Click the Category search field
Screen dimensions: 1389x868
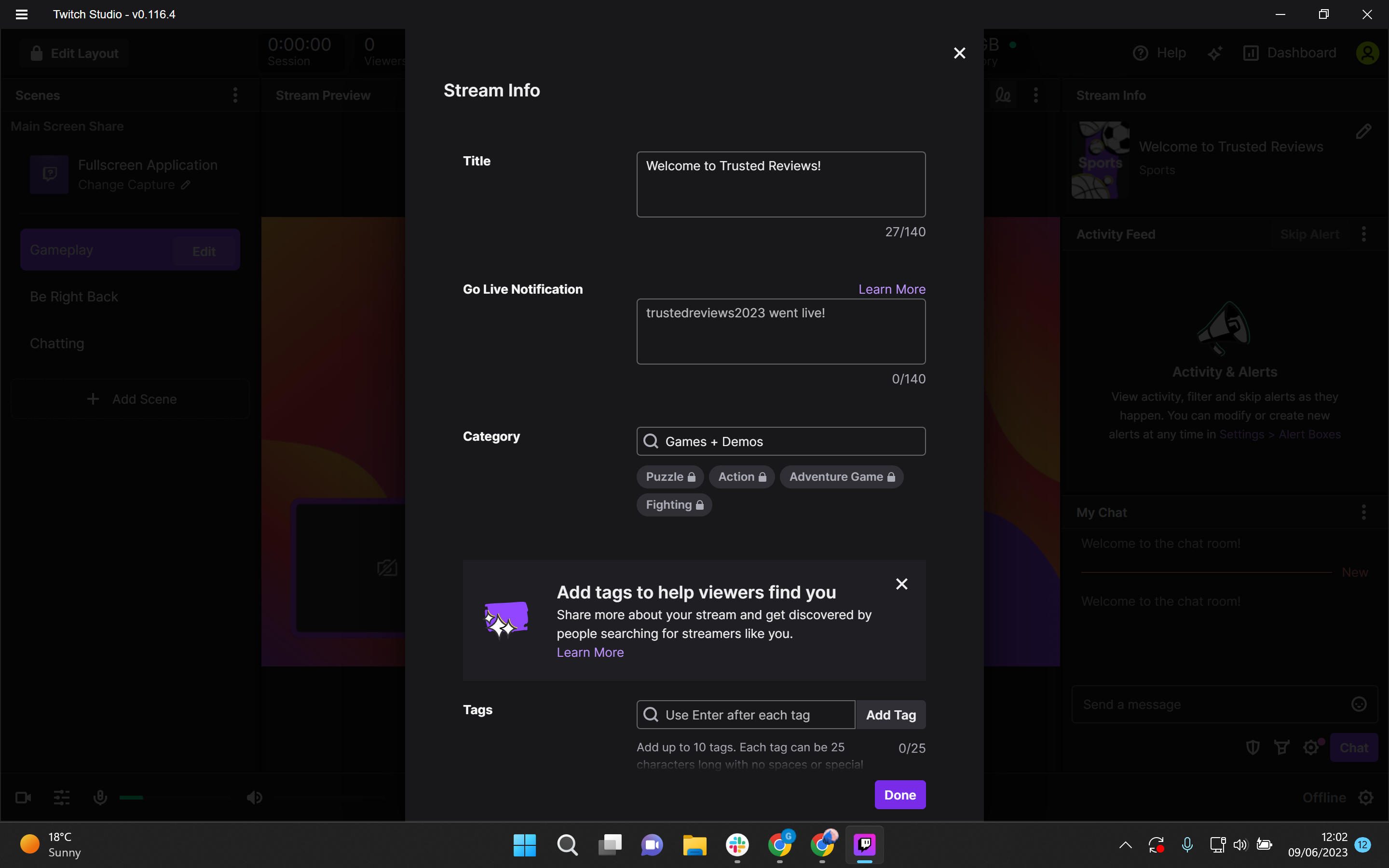[781, 441]
